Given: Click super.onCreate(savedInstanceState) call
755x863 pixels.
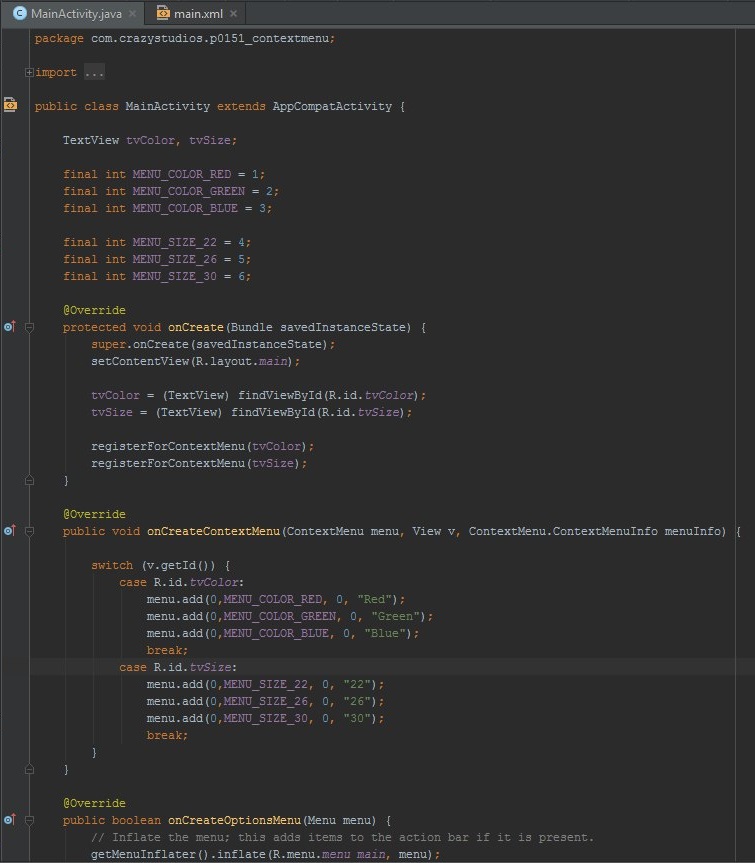Looking at the screenshot, I should tap(213, 345).
